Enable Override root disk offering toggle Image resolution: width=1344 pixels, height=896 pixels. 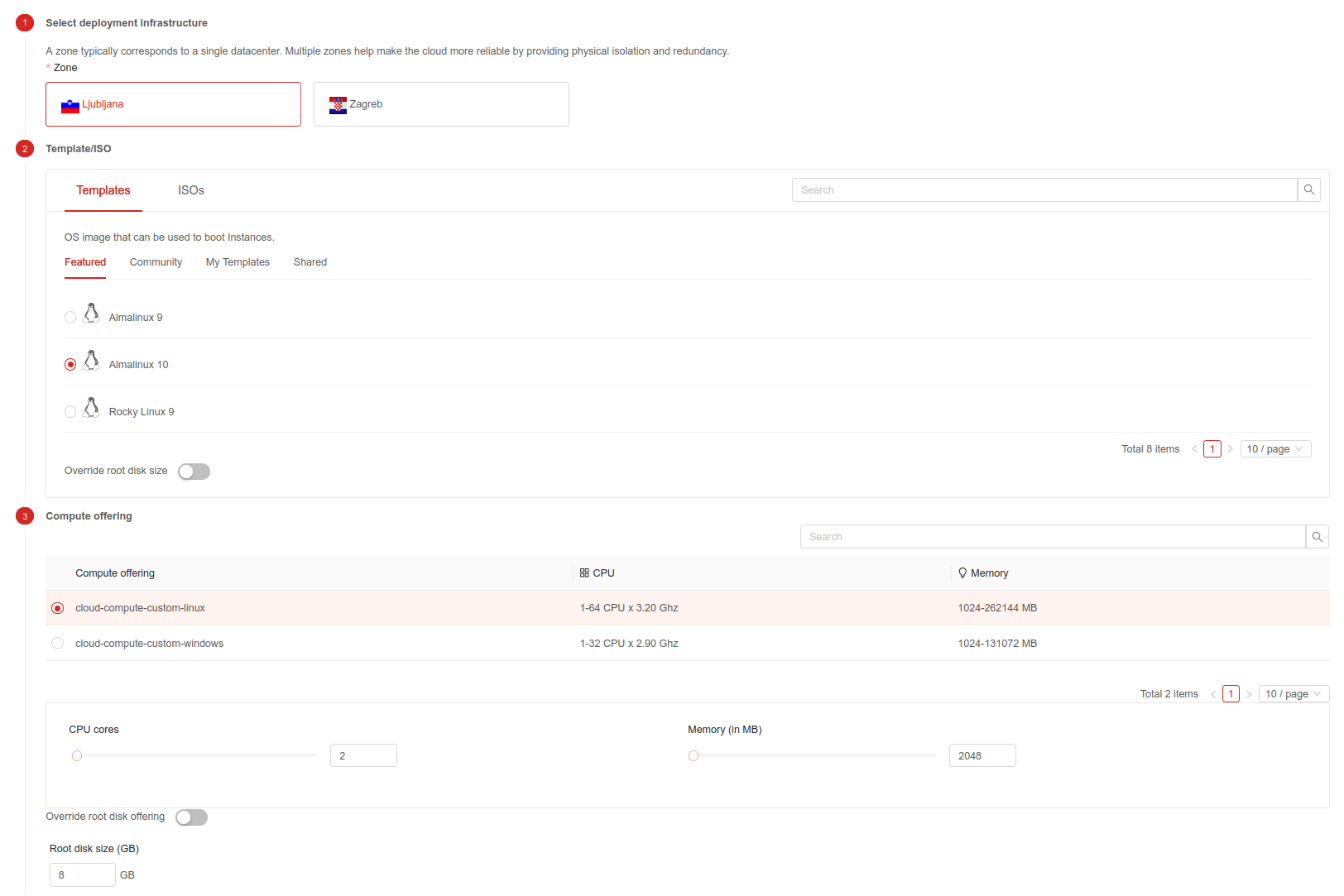(192, 817)
